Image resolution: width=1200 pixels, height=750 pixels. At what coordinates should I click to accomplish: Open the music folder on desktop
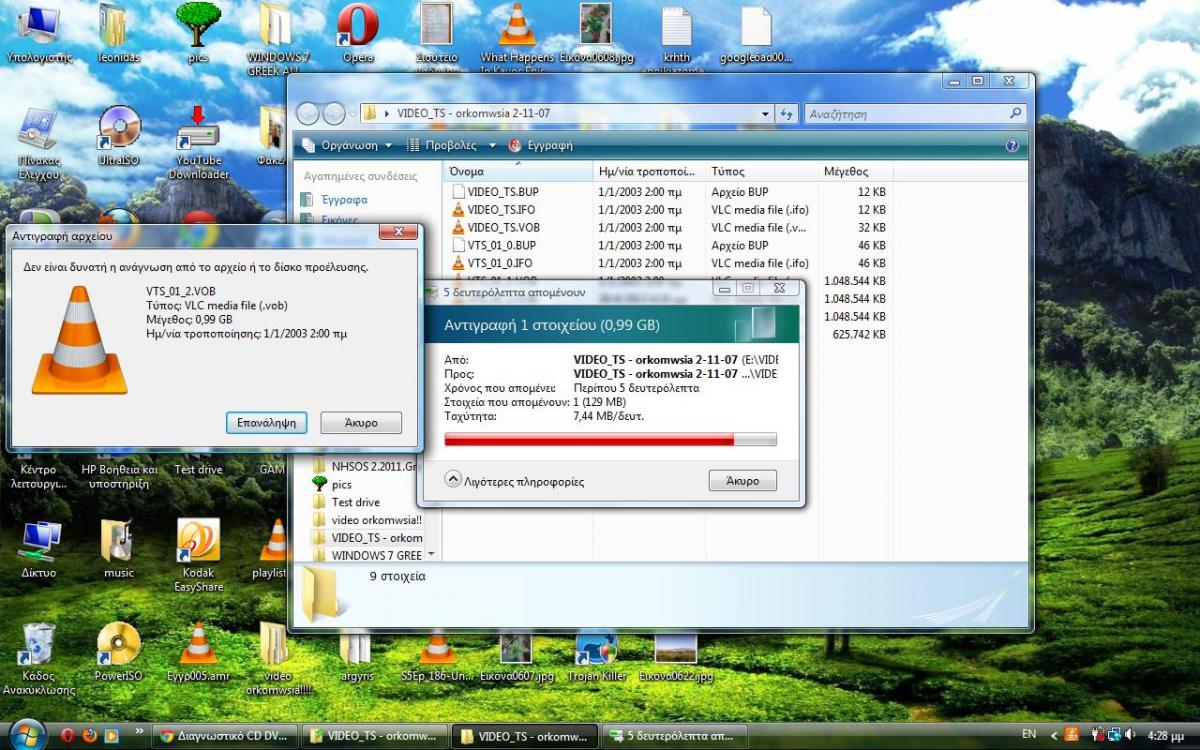click(x=118, y=548)
